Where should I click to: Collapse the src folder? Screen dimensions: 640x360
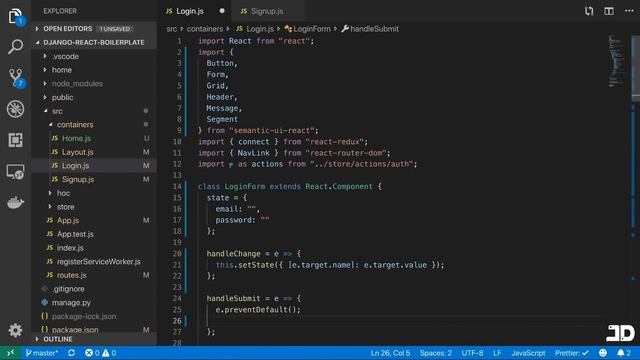tap(45, 111)
